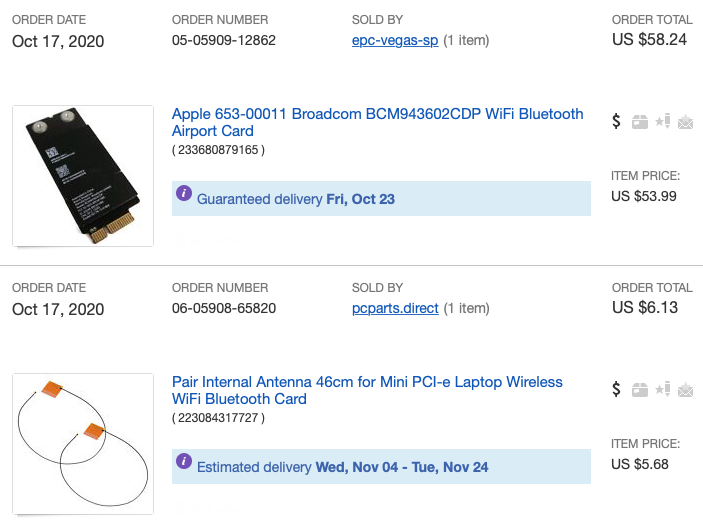Click the info icon beside Estimated delivery
703x525 pixels.
(x=184, y=461)
